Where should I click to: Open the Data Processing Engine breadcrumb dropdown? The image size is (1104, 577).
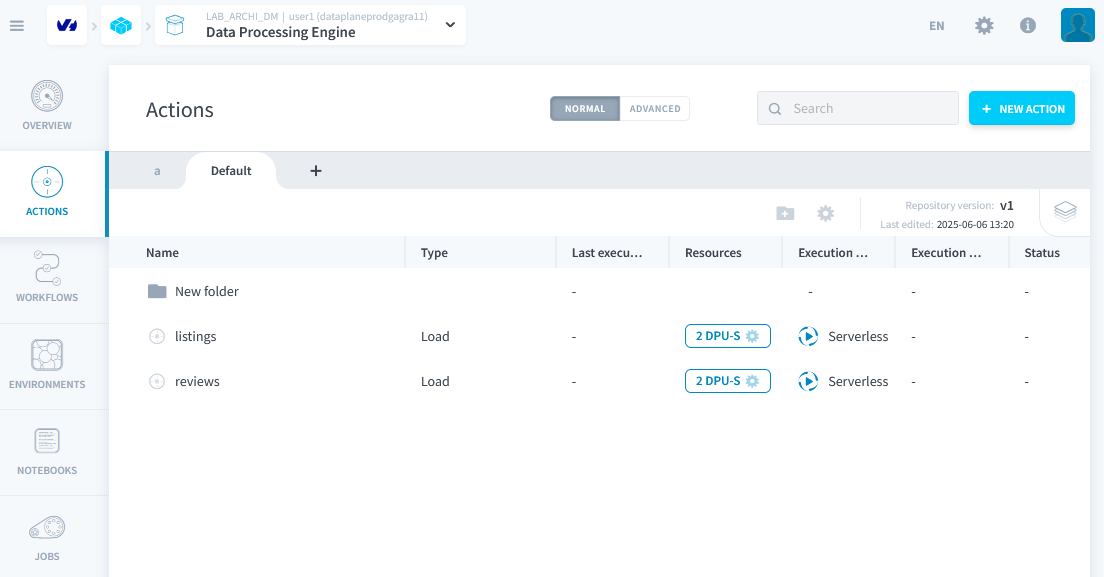click(448, 25)
